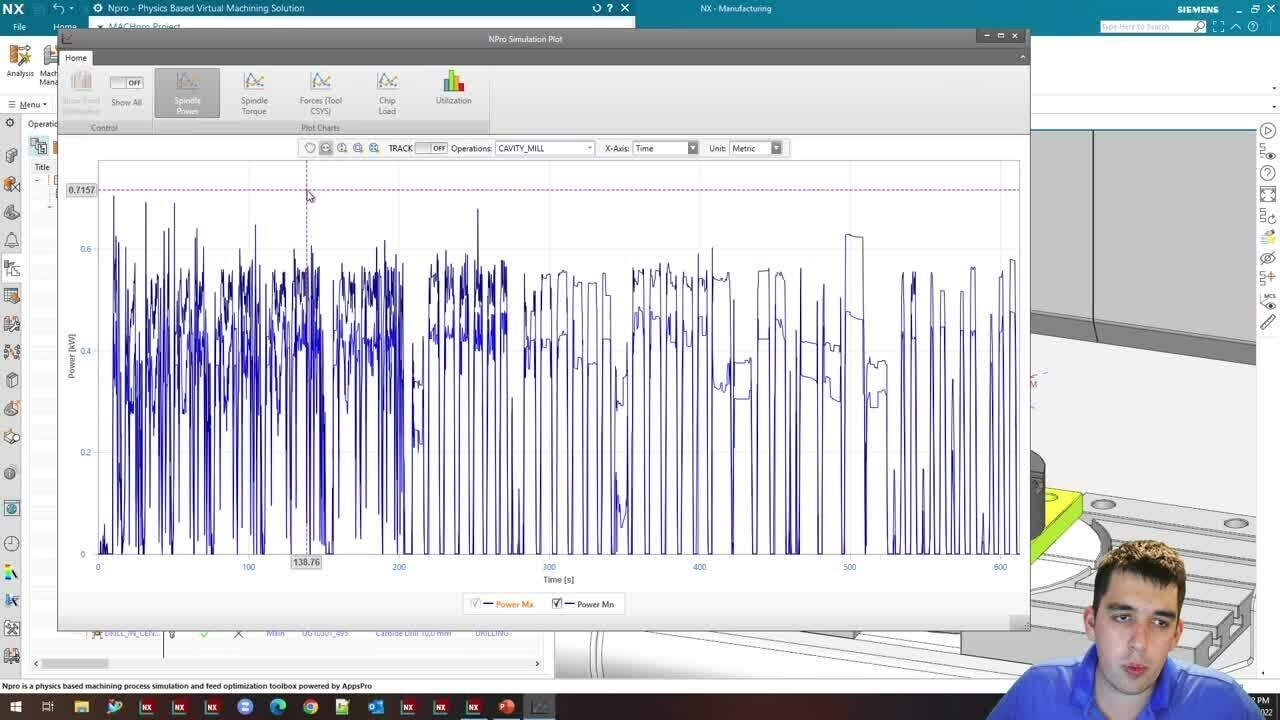Viewport: 1280px width, 720px height.
Task: Open the Utilization bar chart
Action: click(x=453, y=88)
